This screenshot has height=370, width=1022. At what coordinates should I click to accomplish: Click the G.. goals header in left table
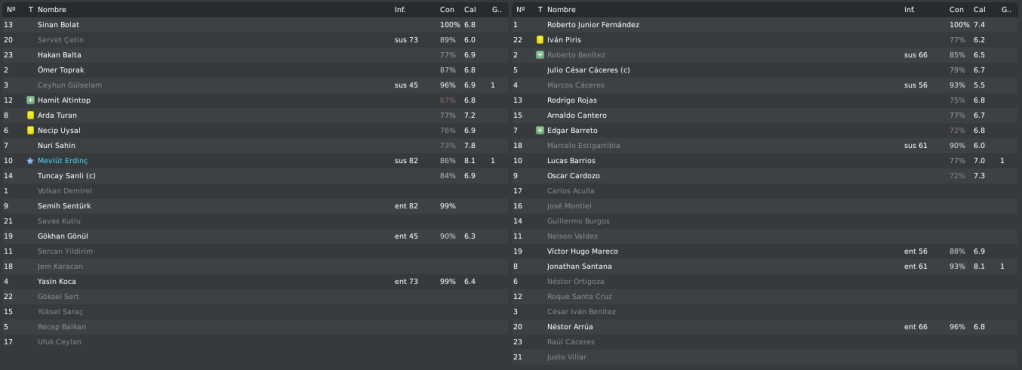point(497,10)
